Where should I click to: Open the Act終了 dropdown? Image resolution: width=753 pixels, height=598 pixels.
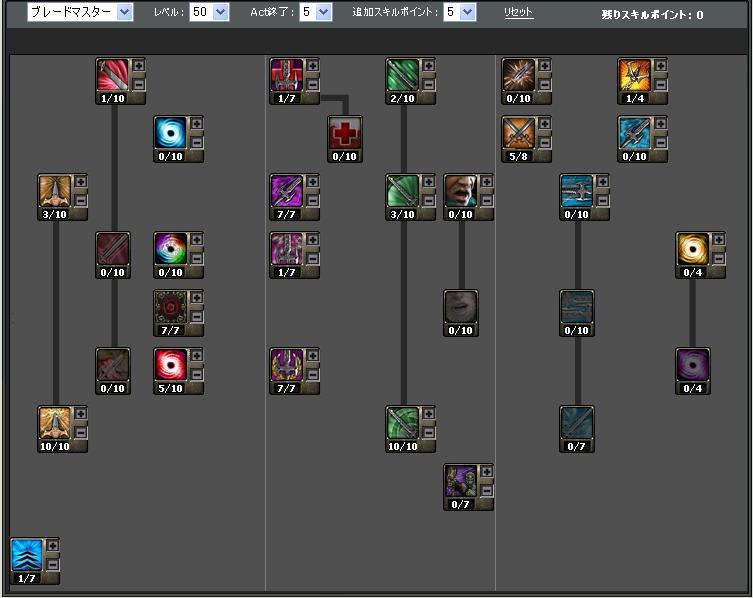coord(315,12)
